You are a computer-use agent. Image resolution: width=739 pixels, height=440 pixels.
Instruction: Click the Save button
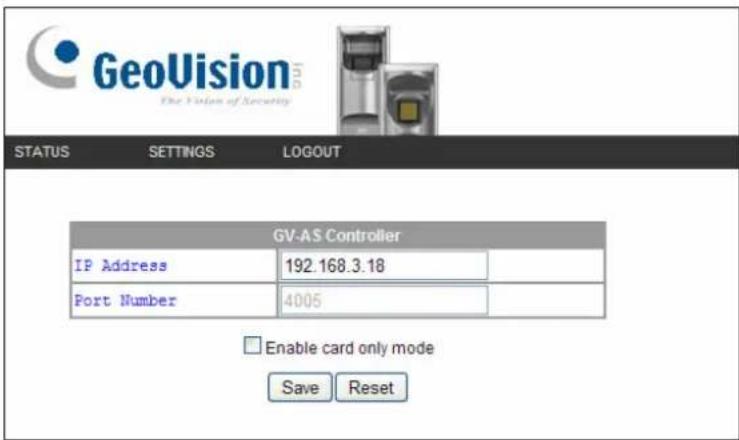(x=300, y=387)
